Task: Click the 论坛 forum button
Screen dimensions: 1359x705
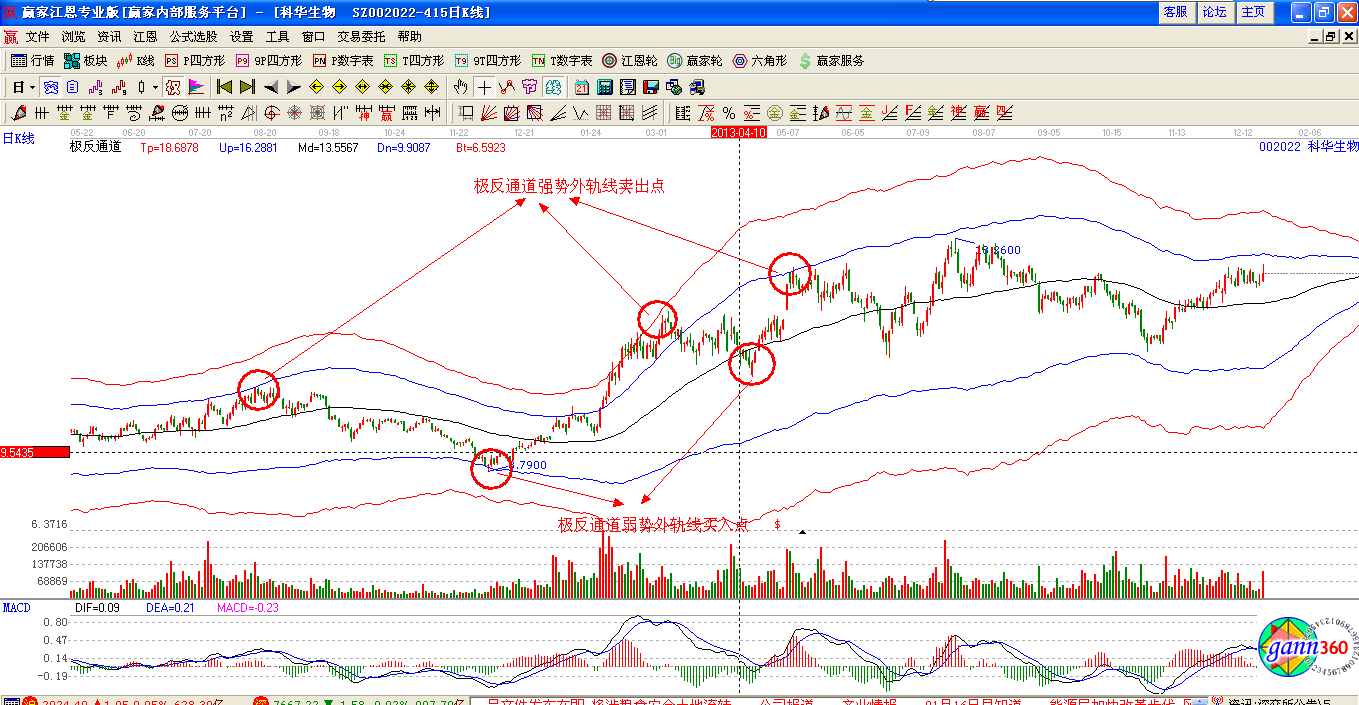Action: [1214, 12]
